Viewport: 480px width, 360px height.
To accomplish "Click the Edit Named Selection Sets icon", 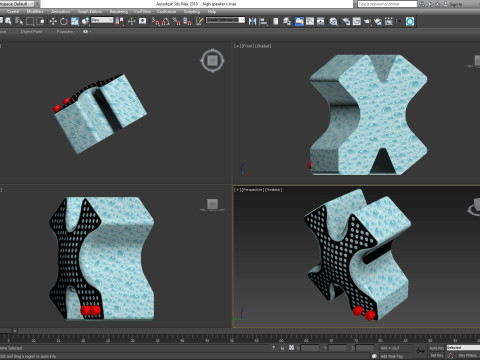I will point(199,22).
